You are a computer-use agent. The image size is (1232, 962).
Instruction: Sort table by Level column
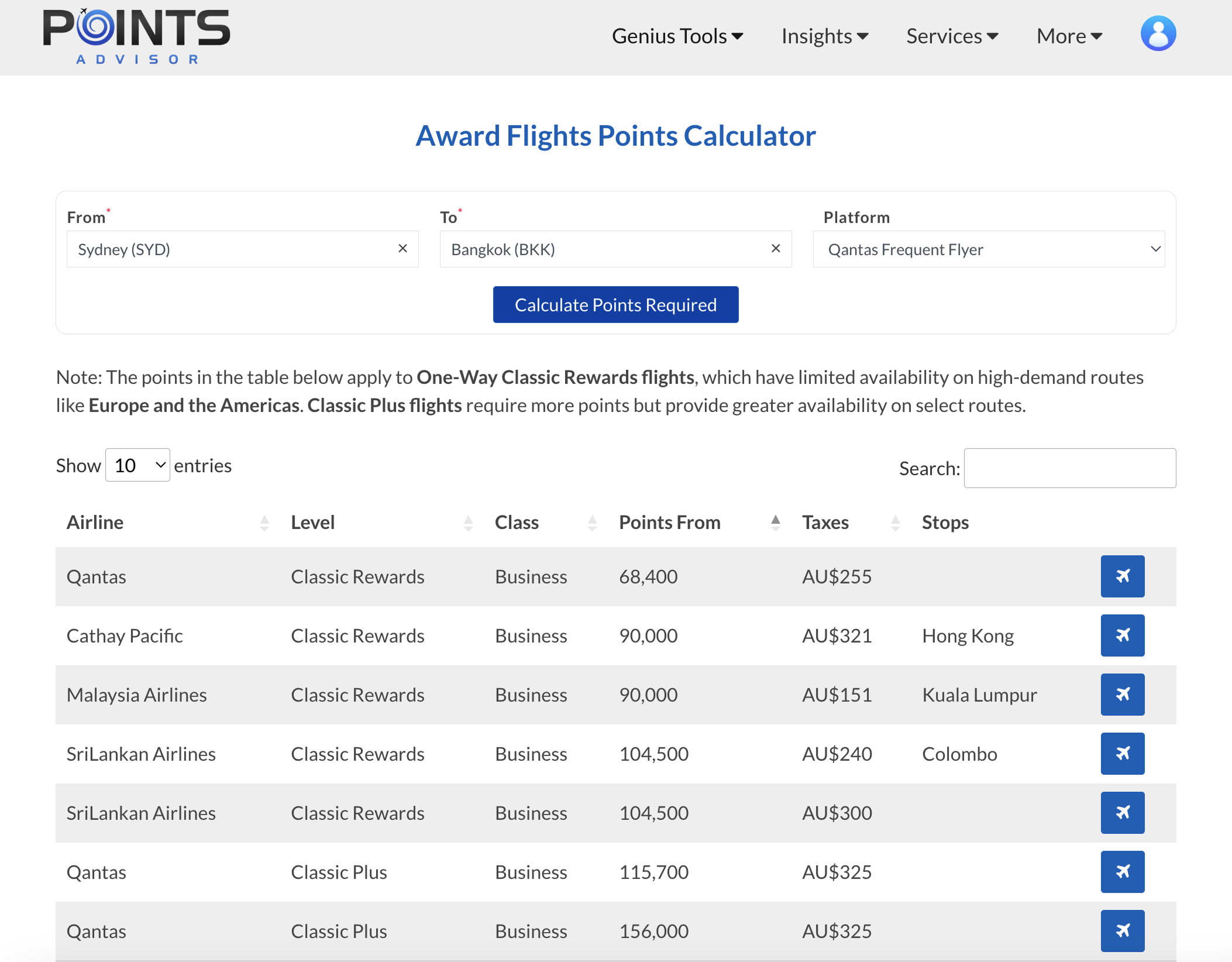click(x=383, y=523)
